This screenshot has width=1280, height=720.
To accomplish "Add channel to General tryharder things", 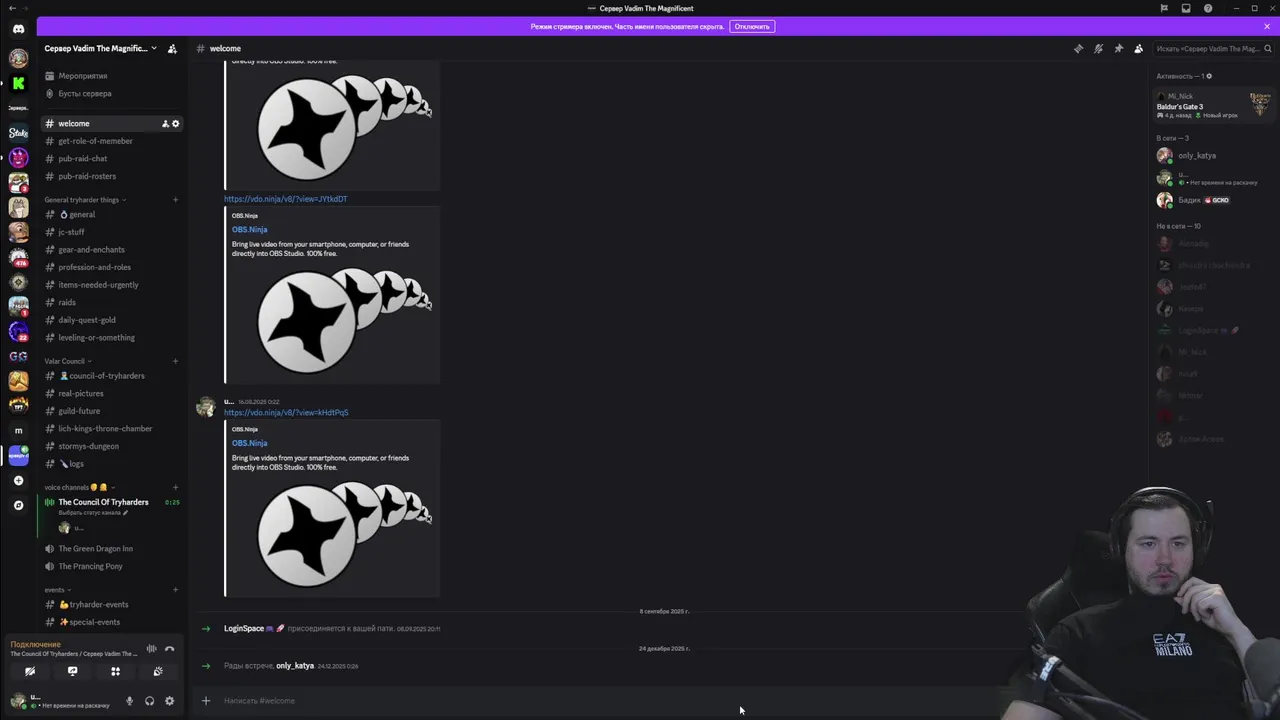I will click(x=175, y=200).
